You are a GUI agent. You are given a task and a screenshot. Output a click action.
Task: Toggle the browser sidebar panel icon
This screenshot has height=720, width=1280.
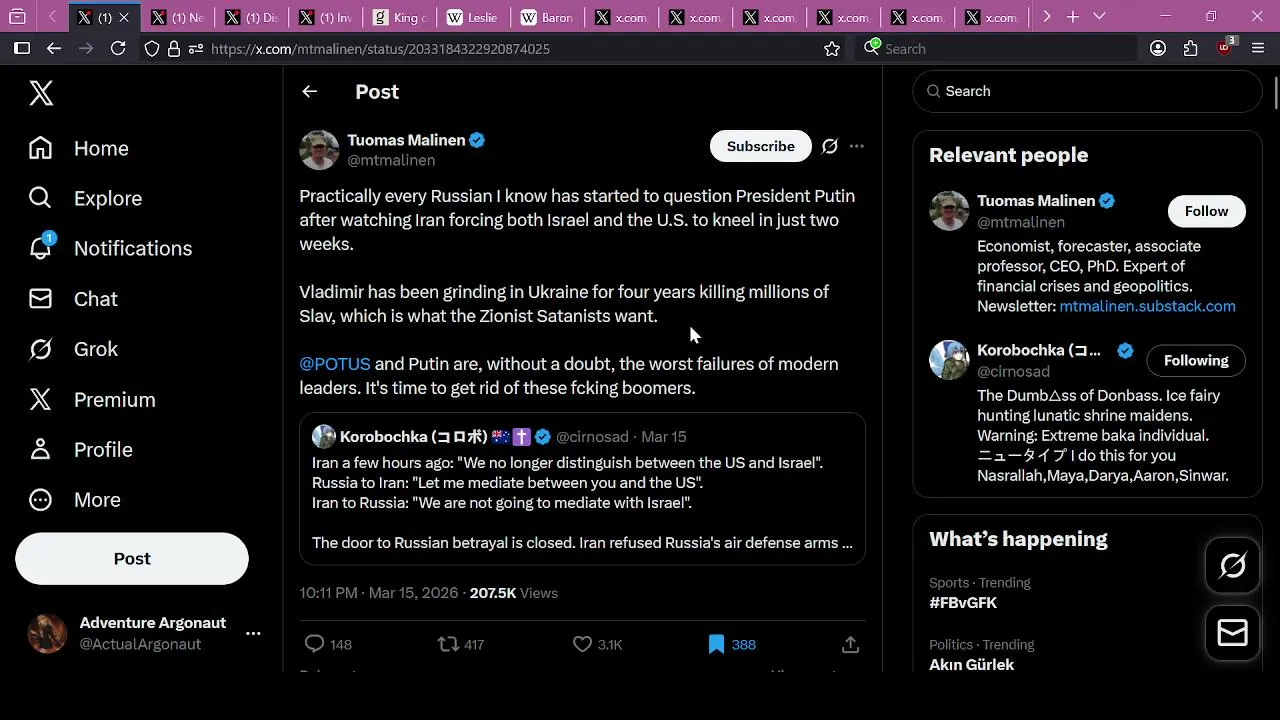(x=21, y=48)
